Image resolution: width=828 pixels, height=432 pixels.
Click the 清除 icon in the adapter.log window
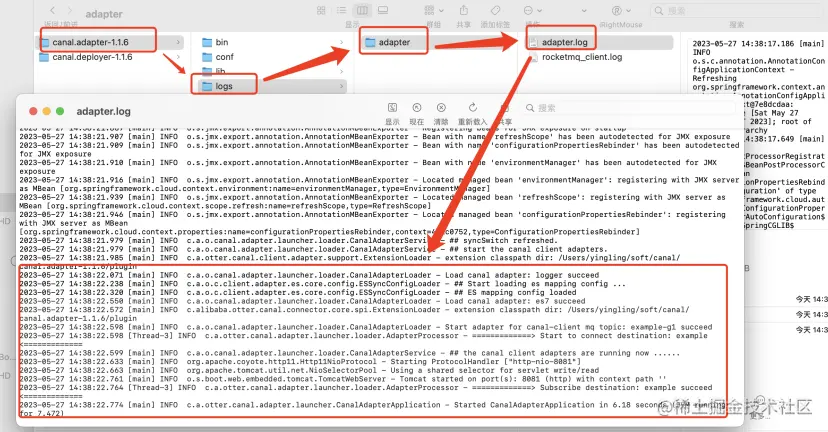click(x=441, y=108)
